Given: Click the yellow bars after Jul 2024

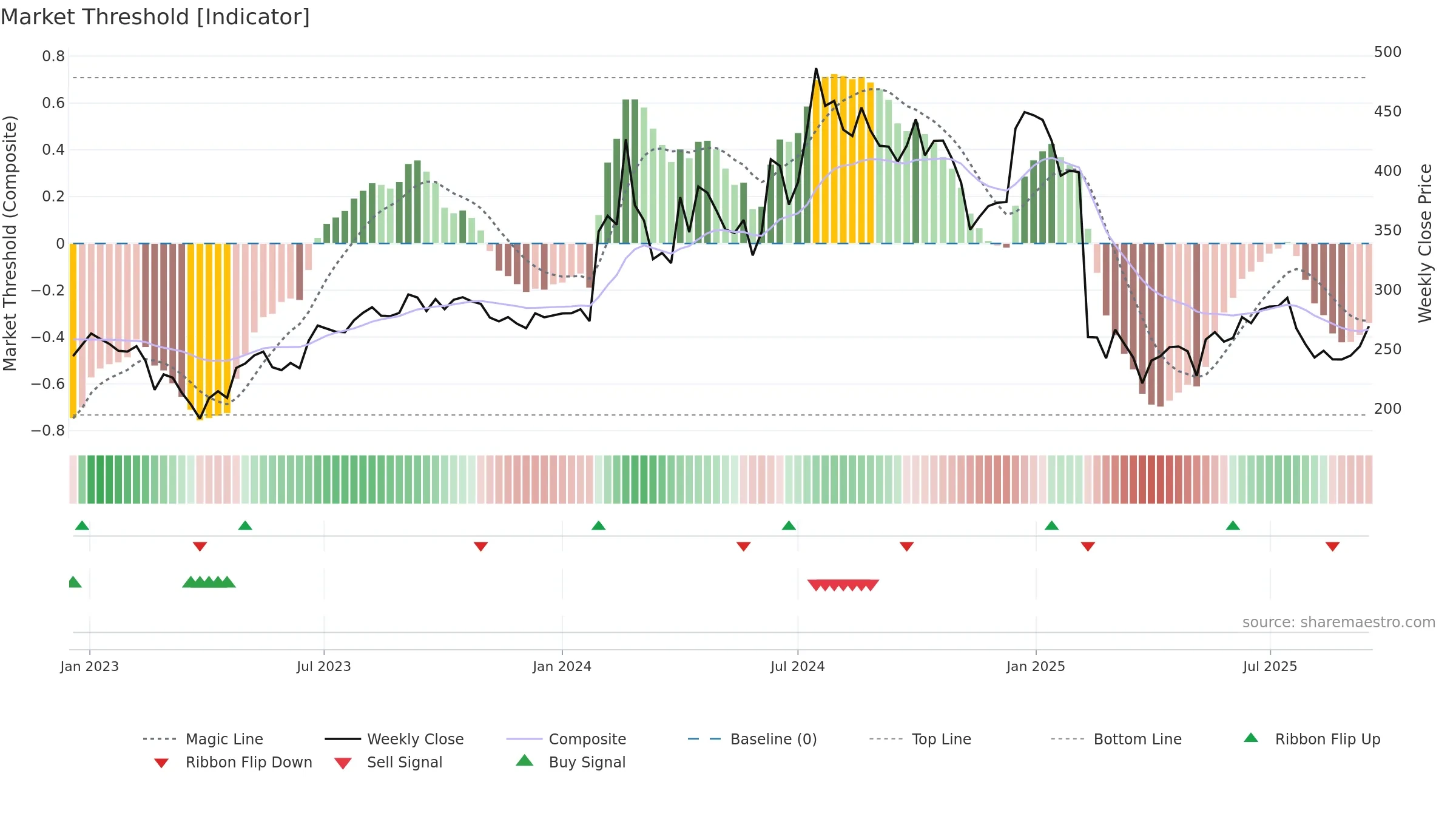Looking at the screenshot, I should pos(843,159).
